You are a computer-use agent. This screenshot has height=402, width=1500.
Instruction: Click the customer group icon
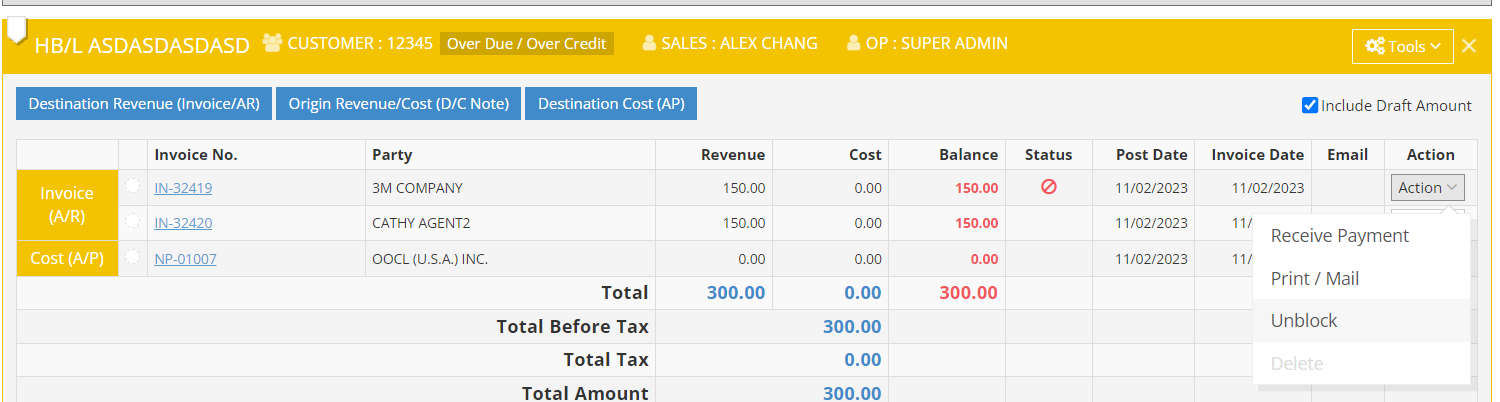pos(272,43)
